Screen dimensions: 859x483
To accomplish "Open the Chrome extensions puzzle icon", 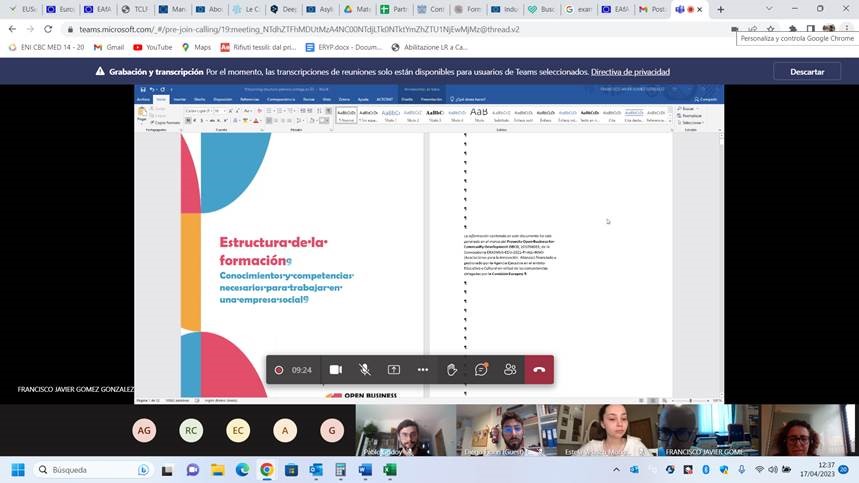I will (793, 29).
